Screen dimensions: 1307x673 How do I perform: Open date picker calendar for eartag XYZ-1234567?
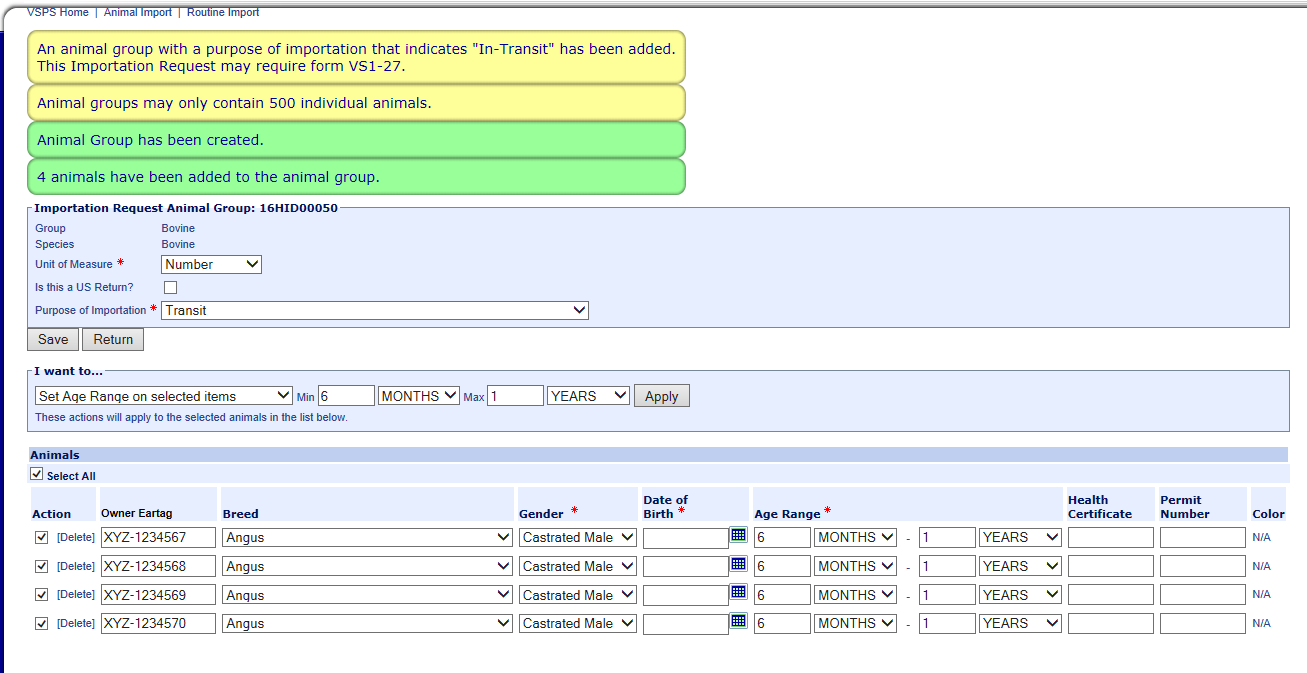tap(739, 535)
